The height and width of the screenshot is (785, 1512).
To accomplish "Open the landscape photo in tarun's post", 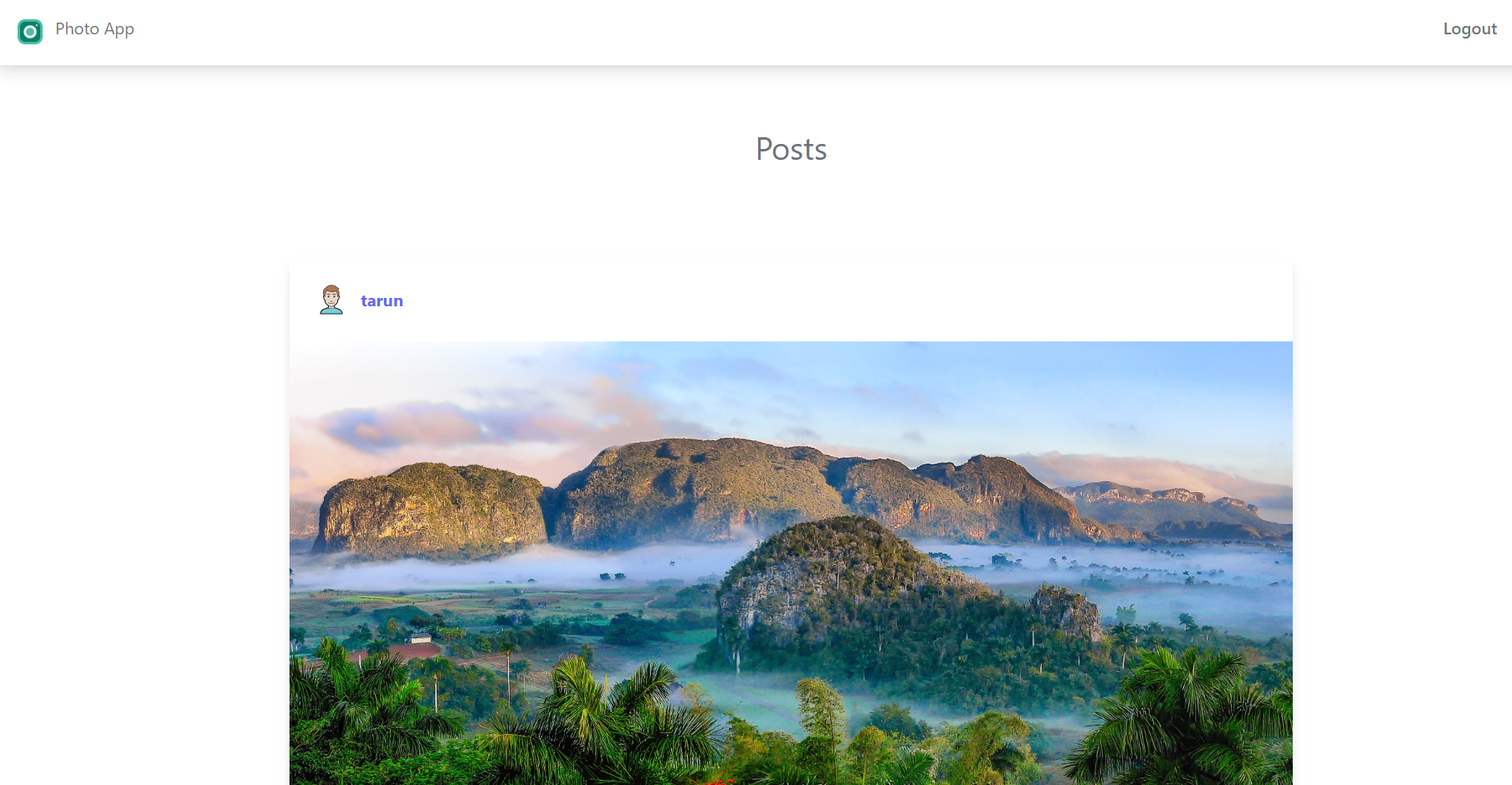I will coord(791,563).
